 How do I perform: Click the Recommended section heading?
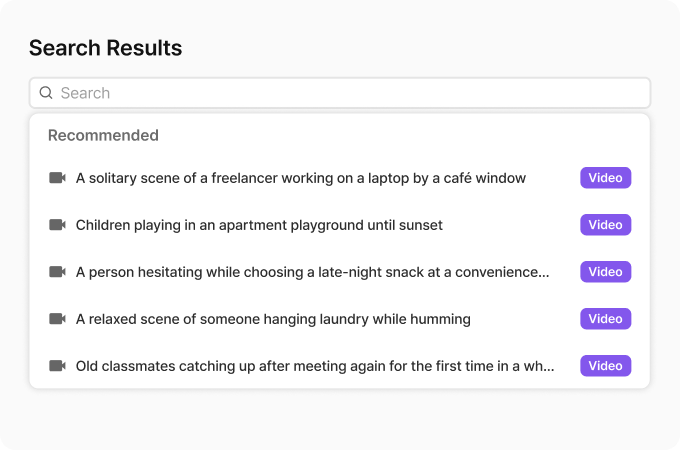103,135
